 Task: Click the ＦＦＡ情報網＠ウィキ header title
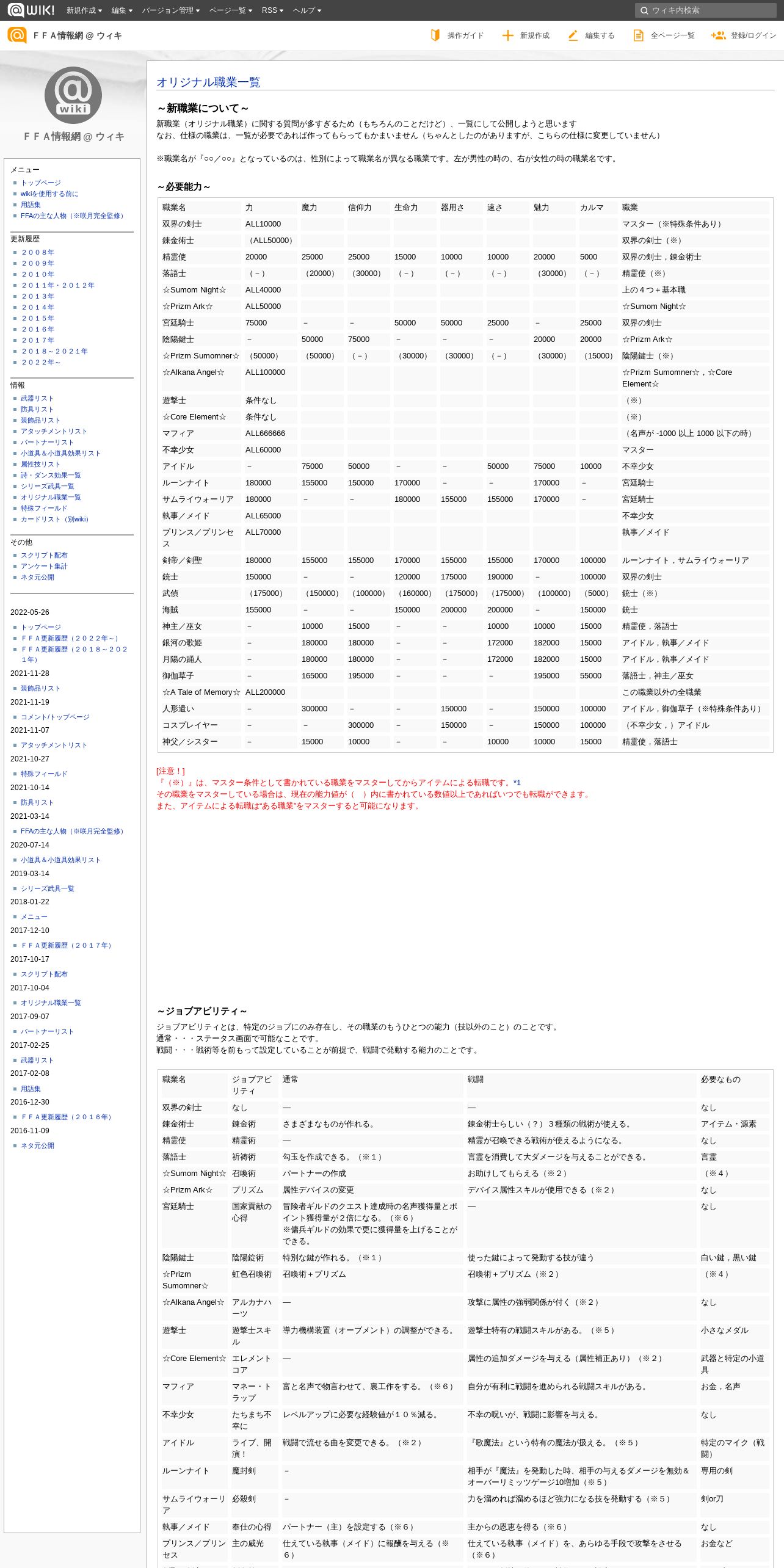[x=78, y=35]
